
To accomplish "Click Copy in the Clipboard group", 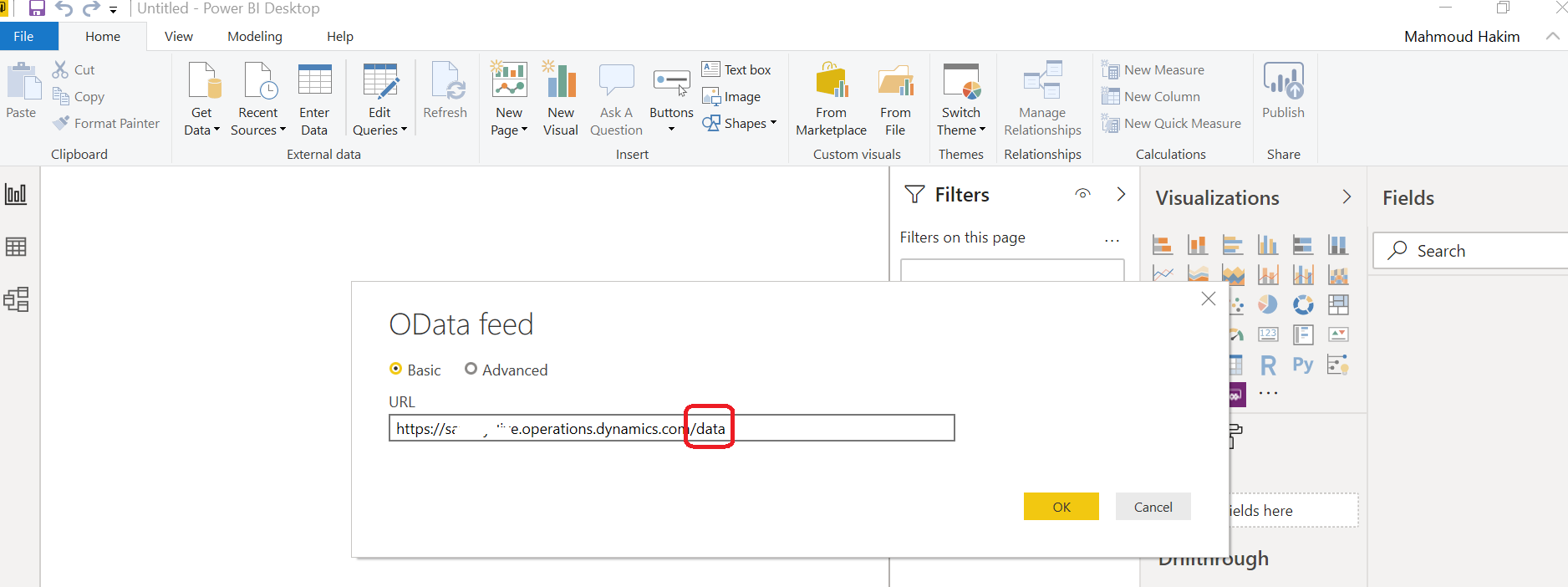I will coord(79,96).
